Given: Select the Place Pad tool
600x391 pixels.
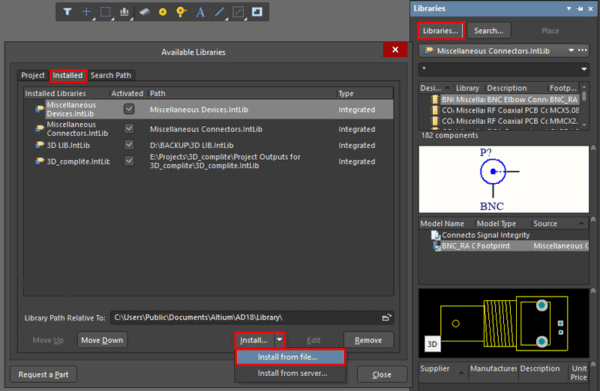Looking at the screenshot, I should click(144, 12).
